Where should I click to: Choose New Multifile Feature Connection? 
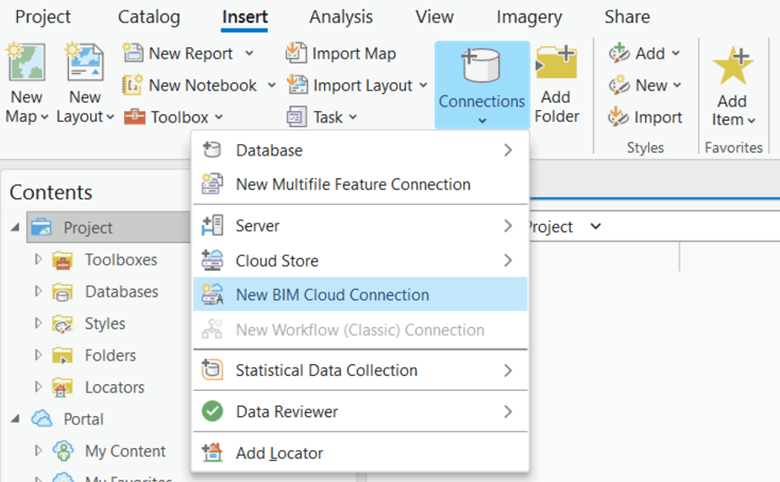360,184
